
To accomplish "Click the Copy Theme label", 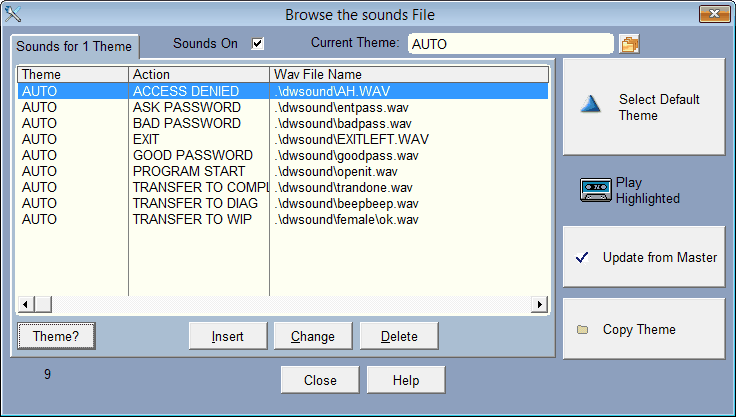I will pos(639,330).
